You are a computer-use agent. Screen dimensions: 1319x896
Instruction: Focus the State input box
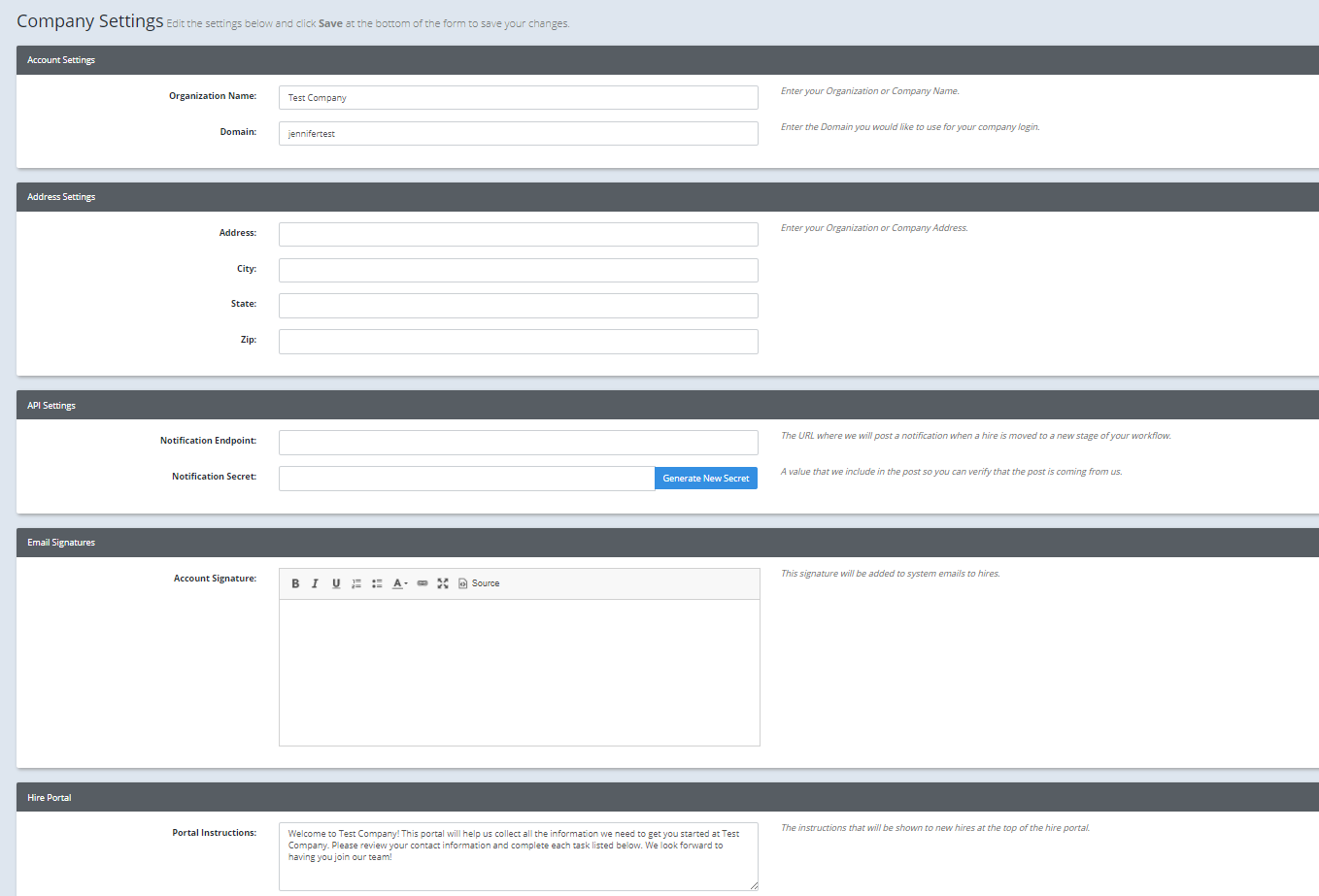coord(519,306)
